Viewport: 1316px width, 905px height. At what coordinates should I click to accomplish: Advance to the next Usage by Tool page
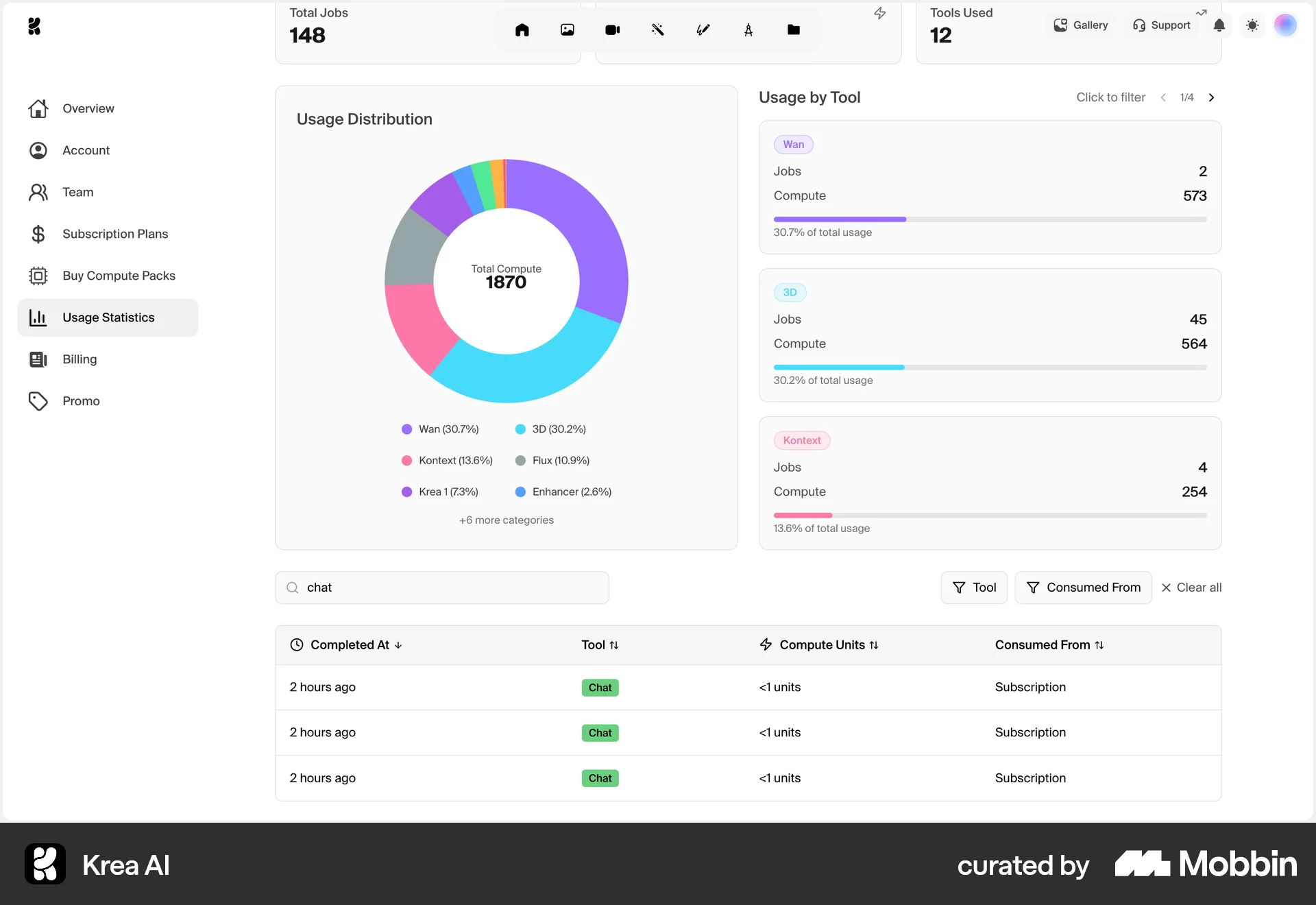[x=1211, y=97]
